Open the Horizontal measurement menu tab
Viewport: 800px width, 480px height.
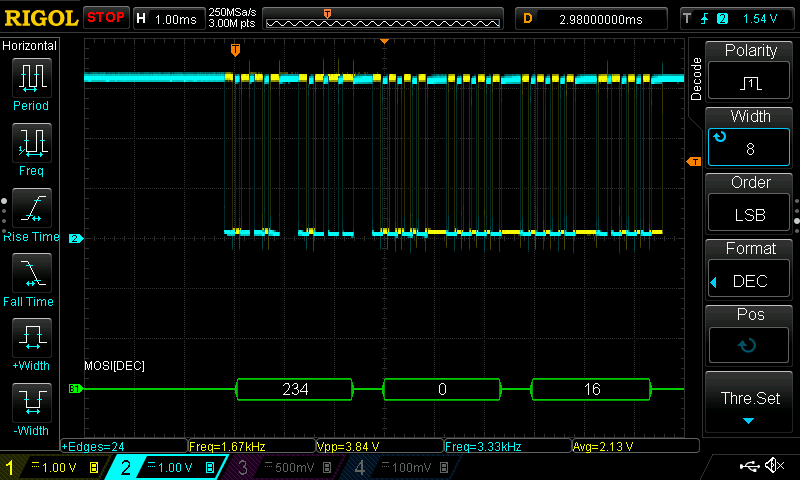point(30,46)
